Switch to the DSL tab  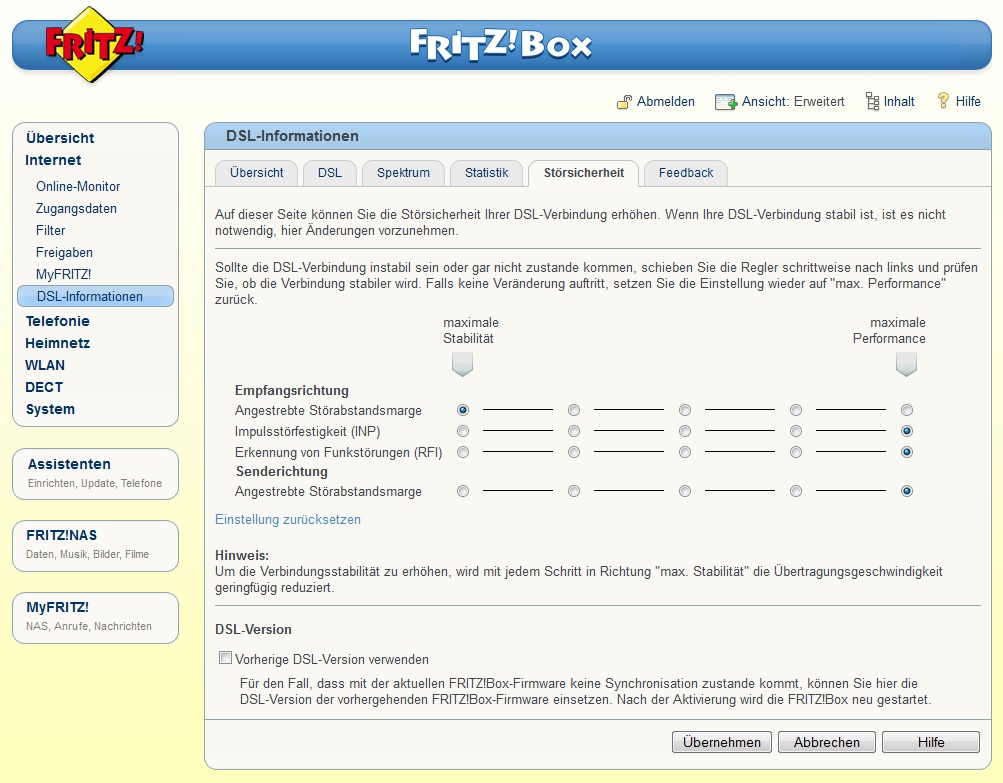(x=330, y=173)
